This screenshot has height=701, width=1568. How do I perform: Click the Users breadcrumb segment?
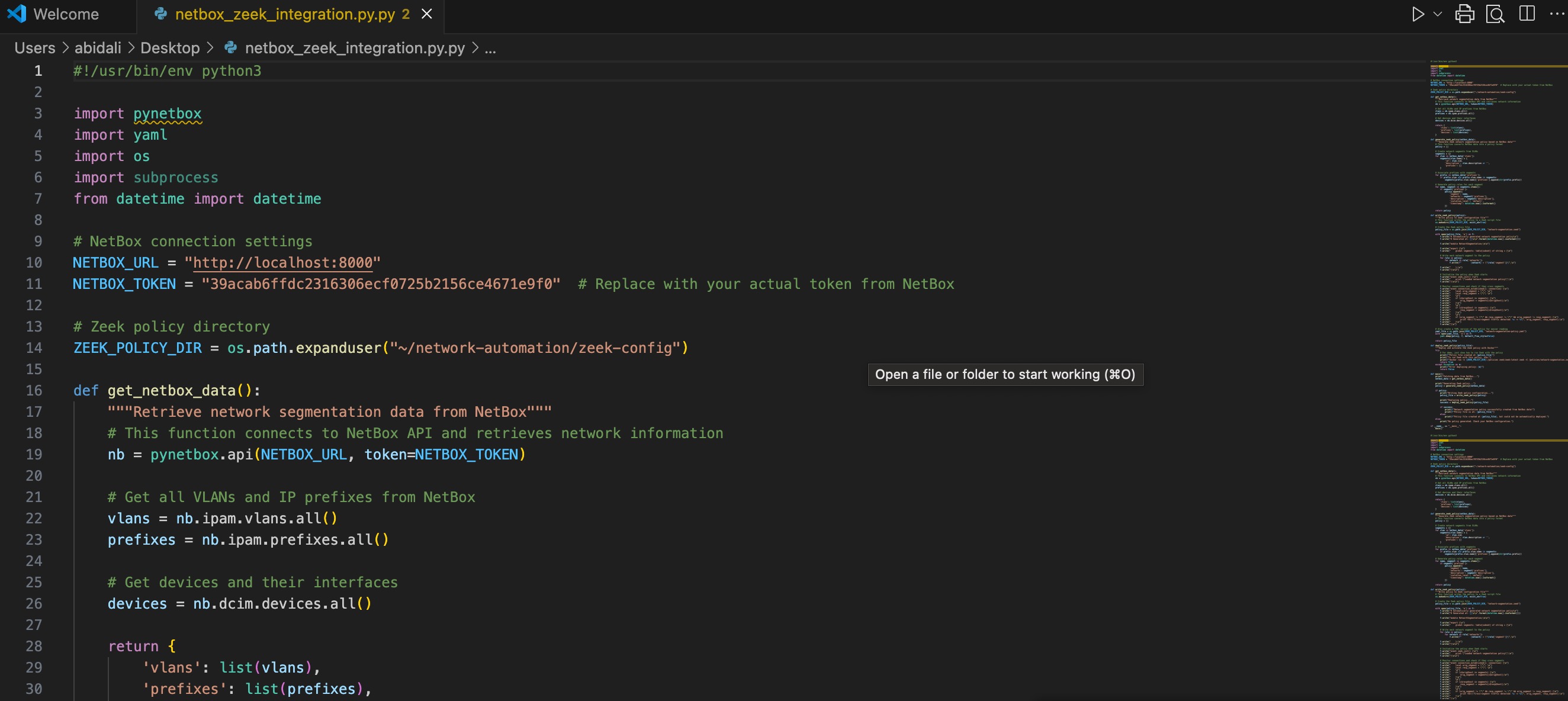click(x=35, y=48)
